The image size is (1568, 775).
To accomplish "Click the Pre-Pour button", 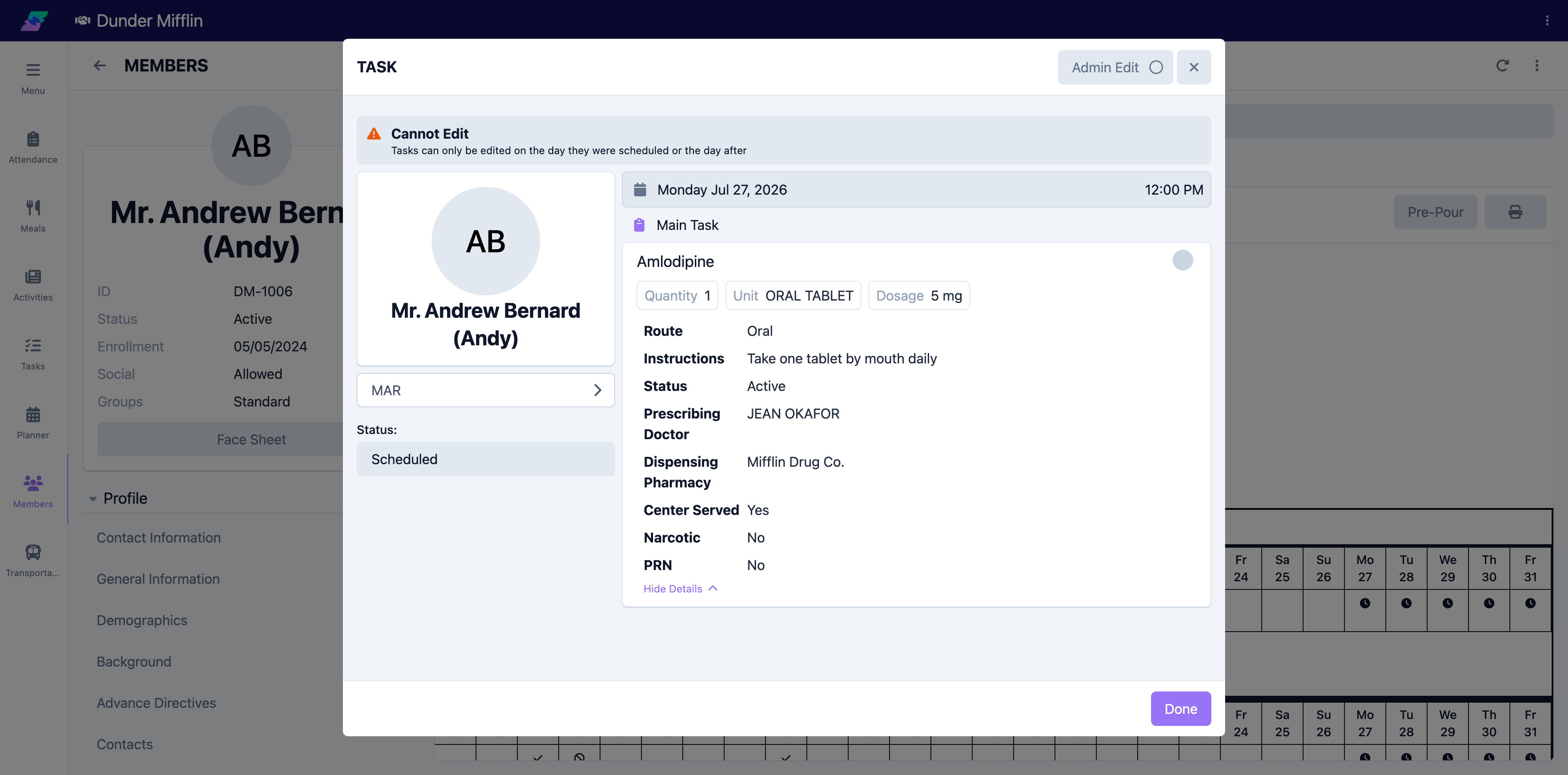I will pos(1435,212).
